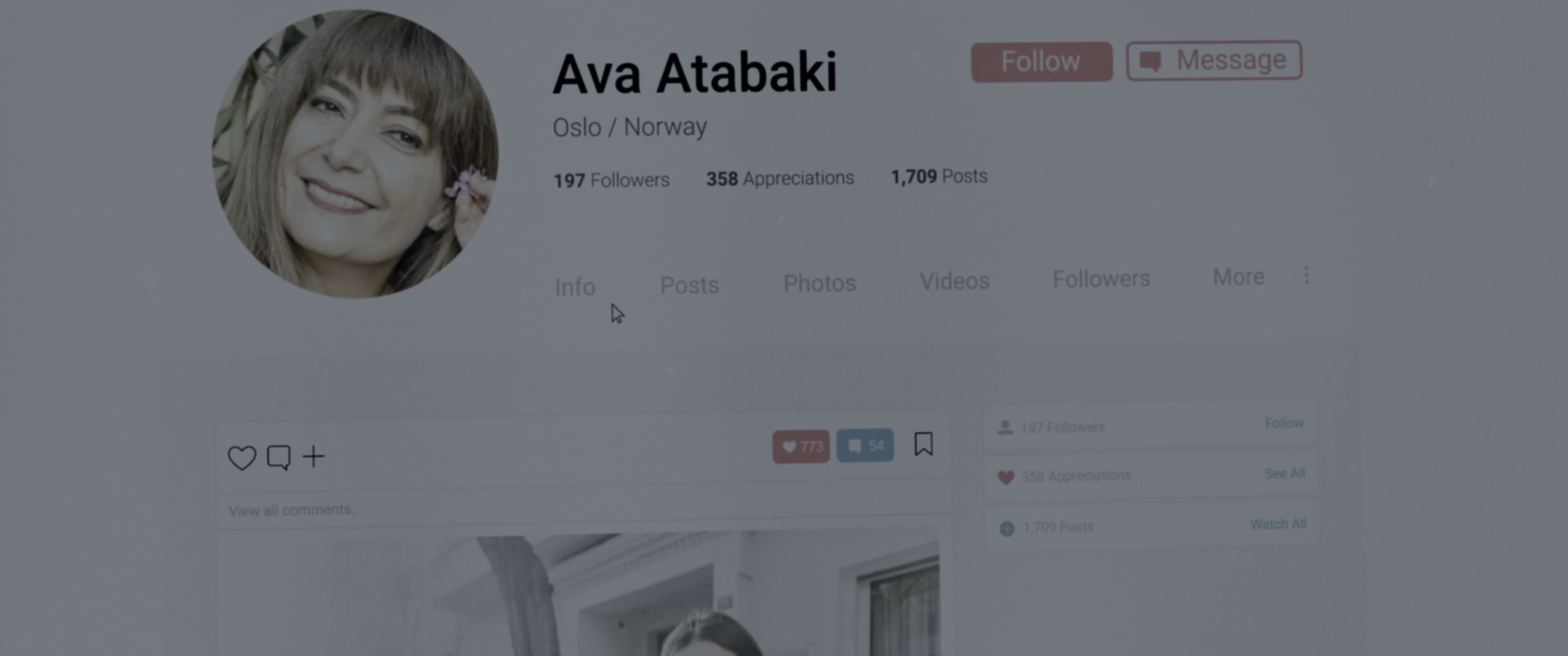1568x656 pixels.
Task: Open the three-dot options beside More
Action: (1306, 275)
